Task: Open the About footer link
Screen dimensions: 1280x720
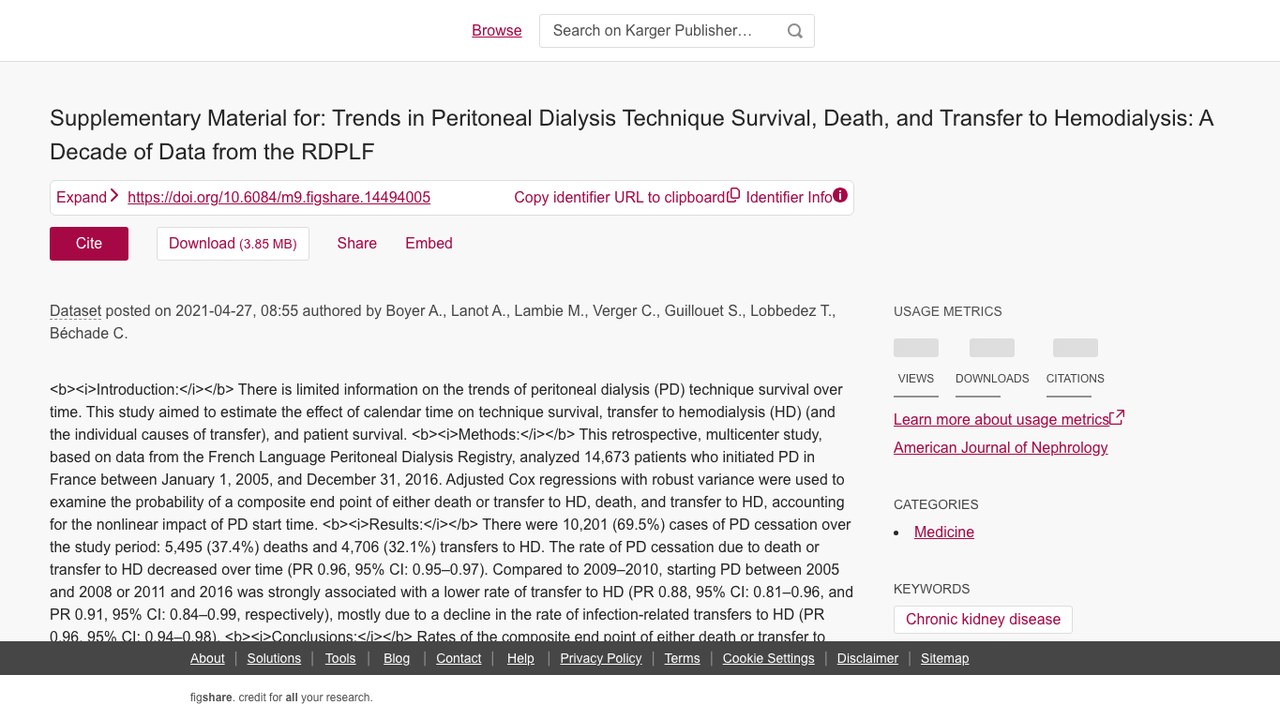Action: pos(208,658)
